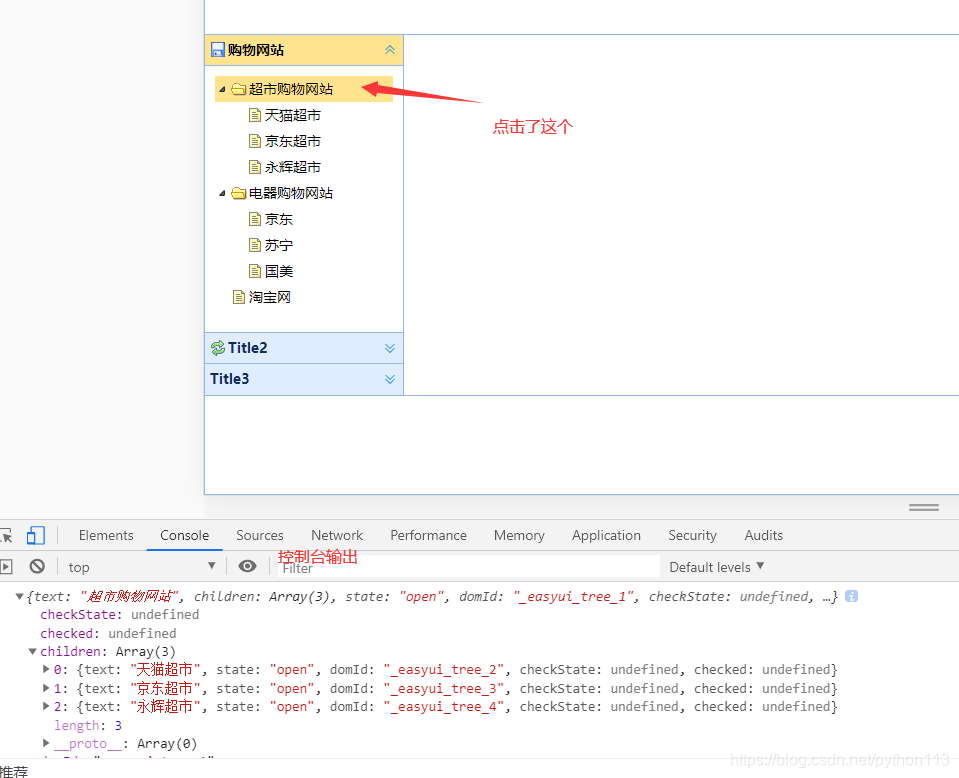This screenshot has height=778, width=959.
Task: Grab the DevTools drawer resize handle
Action: pyautogui.click(x=924, y=507)
